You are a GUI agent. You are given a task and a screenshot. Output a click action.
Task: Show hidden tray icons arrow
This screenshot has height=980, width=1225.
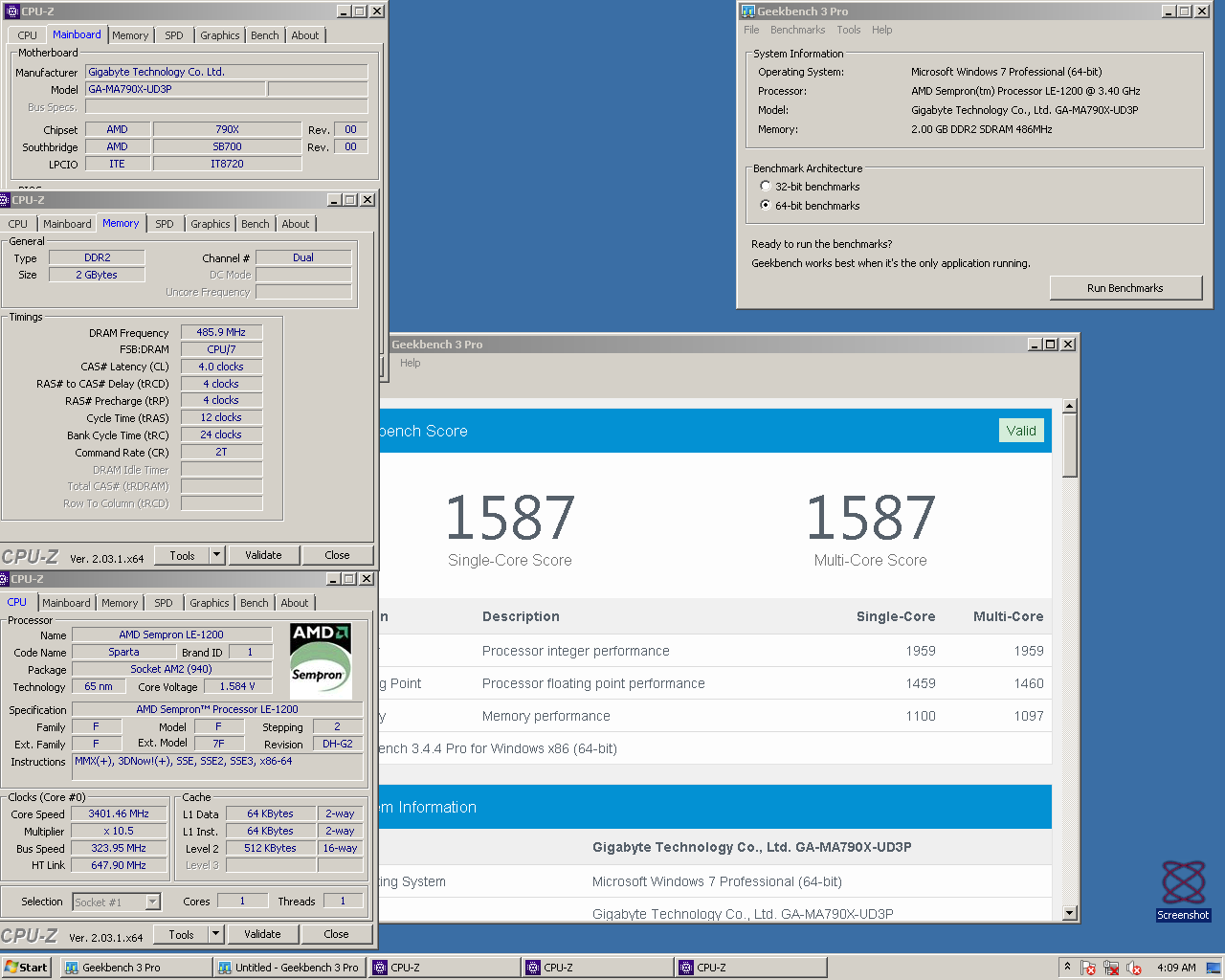point(1067,967)
